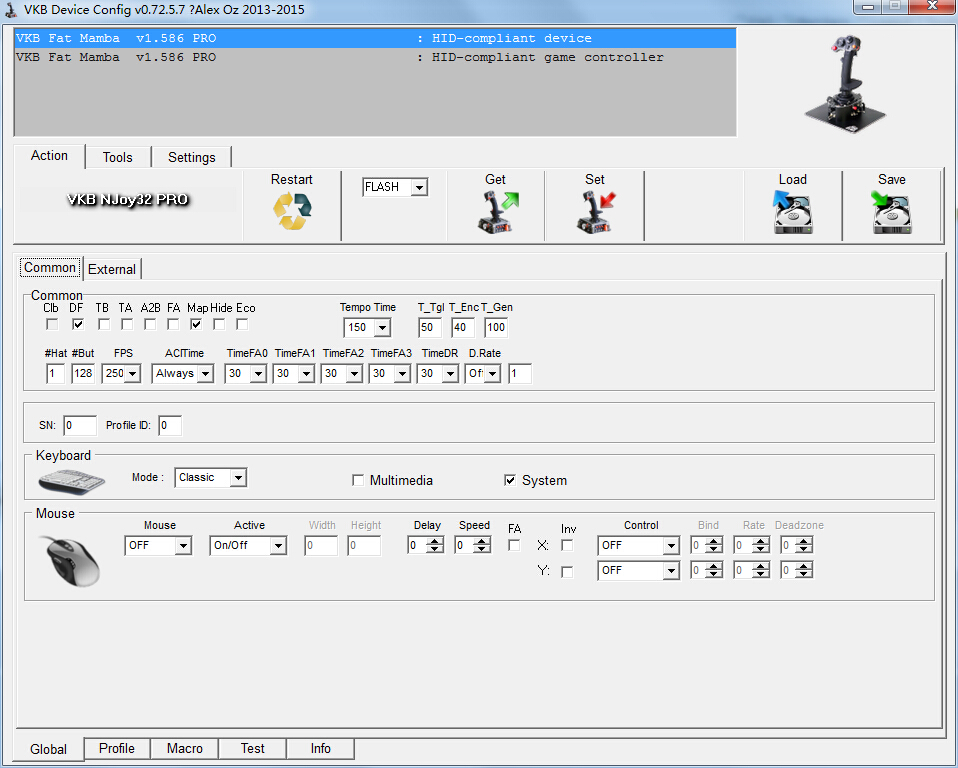Click the Delay stepper control

click(435, 546)
